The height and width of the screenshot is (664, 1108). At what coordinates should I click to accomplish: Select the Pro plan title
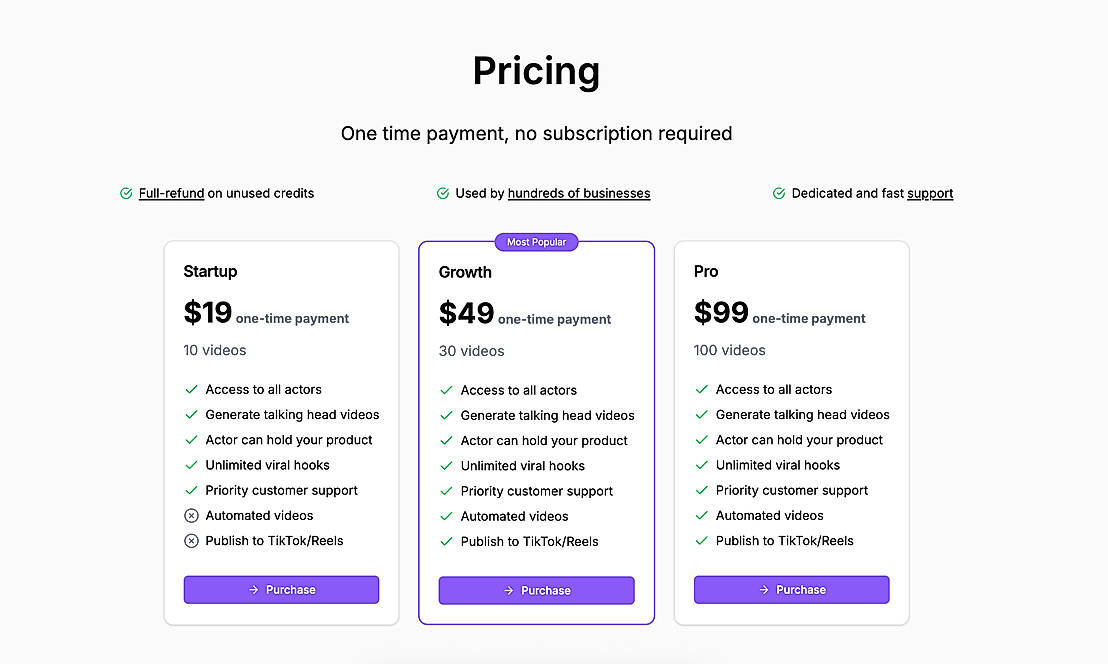tap(706, 272)
